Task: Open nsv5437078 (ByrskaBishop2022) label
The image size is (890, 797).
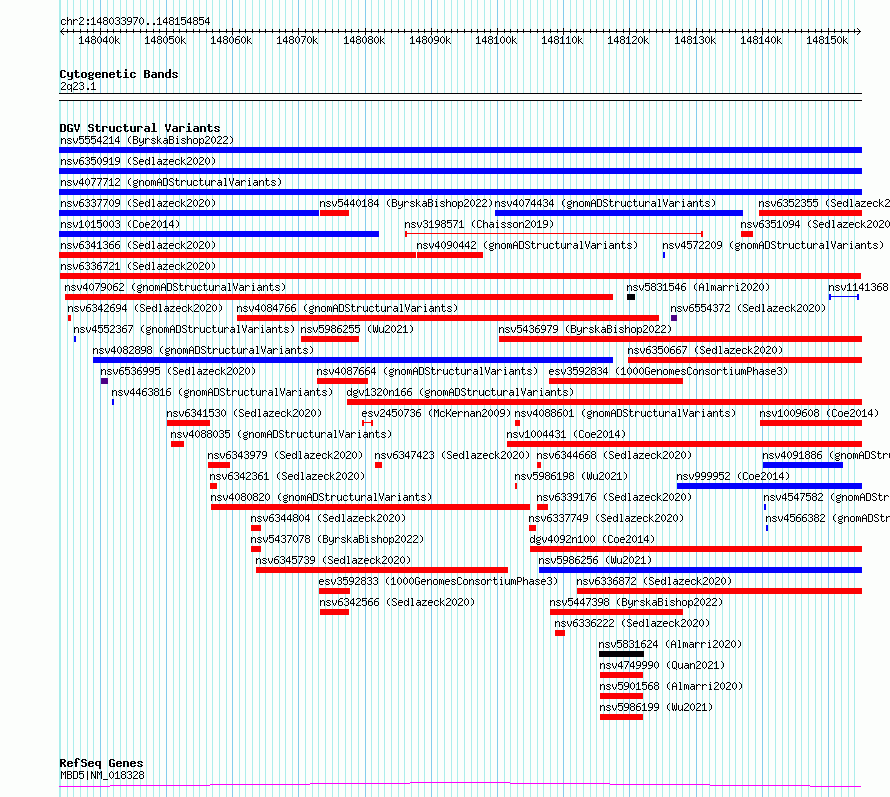Action: click(337, 539)
